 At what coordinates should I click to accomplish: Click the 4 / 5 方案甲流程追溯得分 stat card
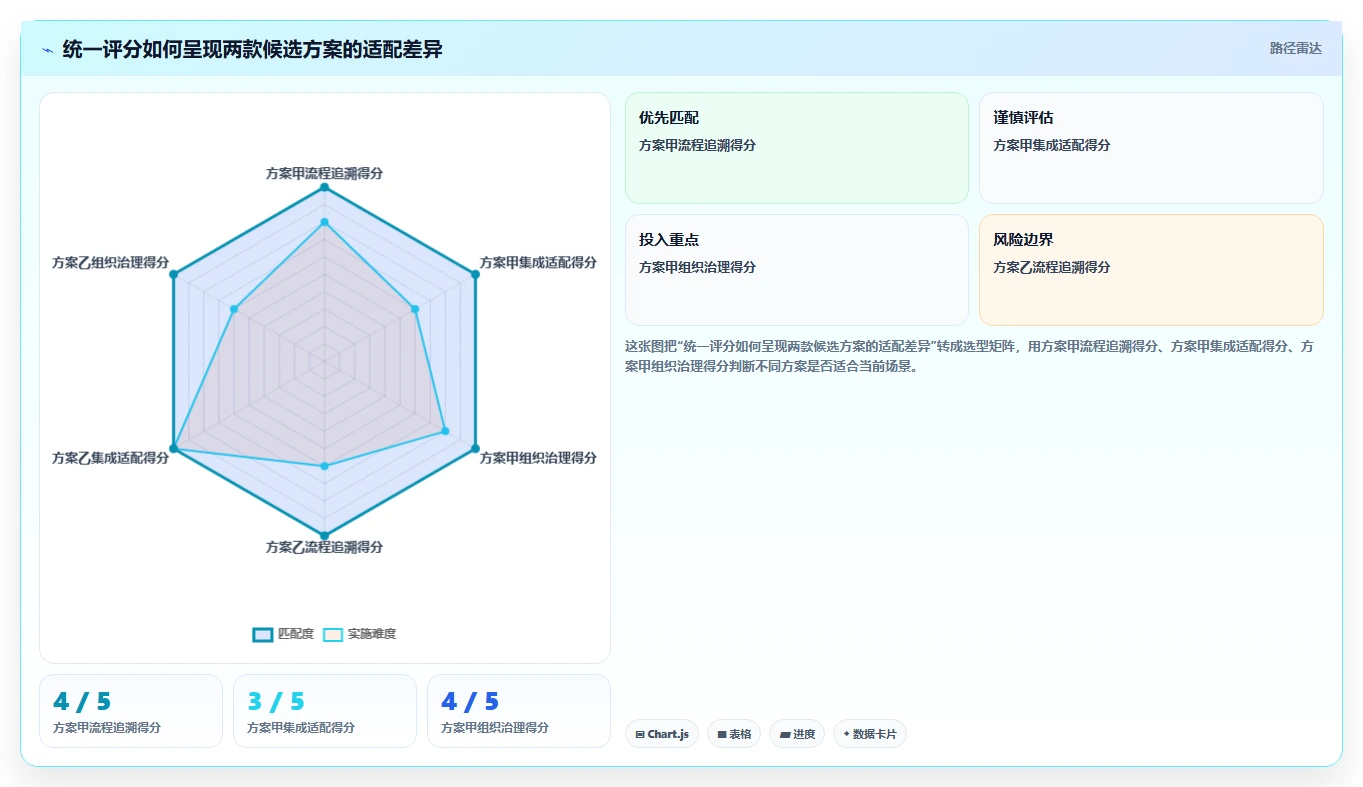[x=131, y=711]
